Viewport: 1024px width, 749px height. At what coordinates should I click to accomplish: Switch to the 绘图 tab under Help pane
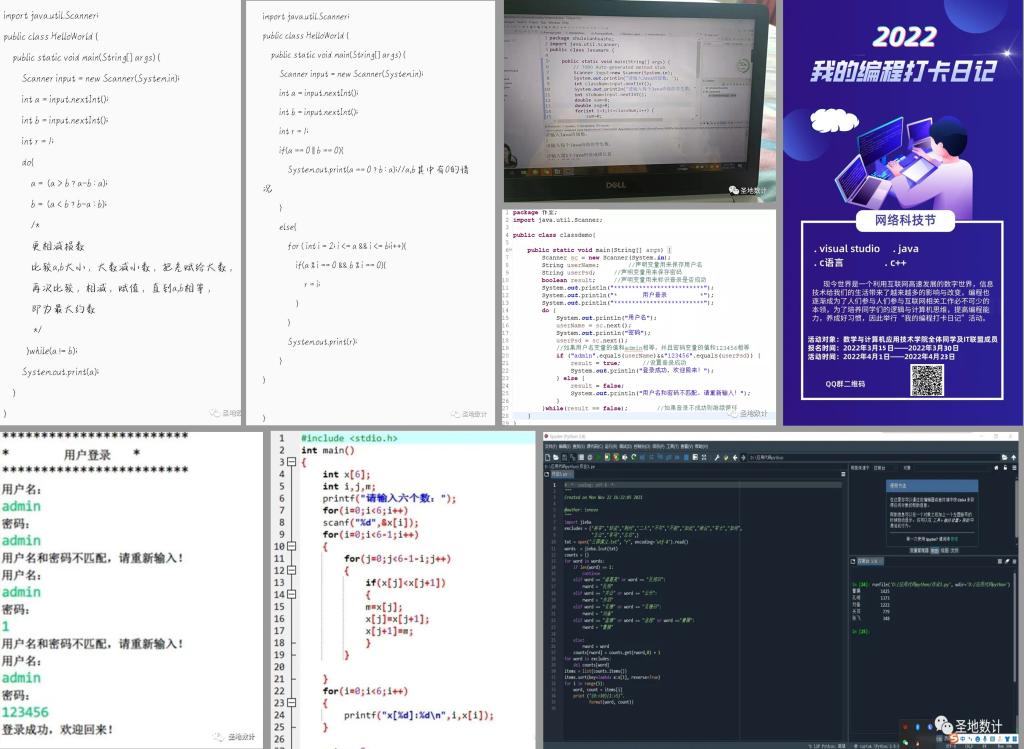[944, 550]
